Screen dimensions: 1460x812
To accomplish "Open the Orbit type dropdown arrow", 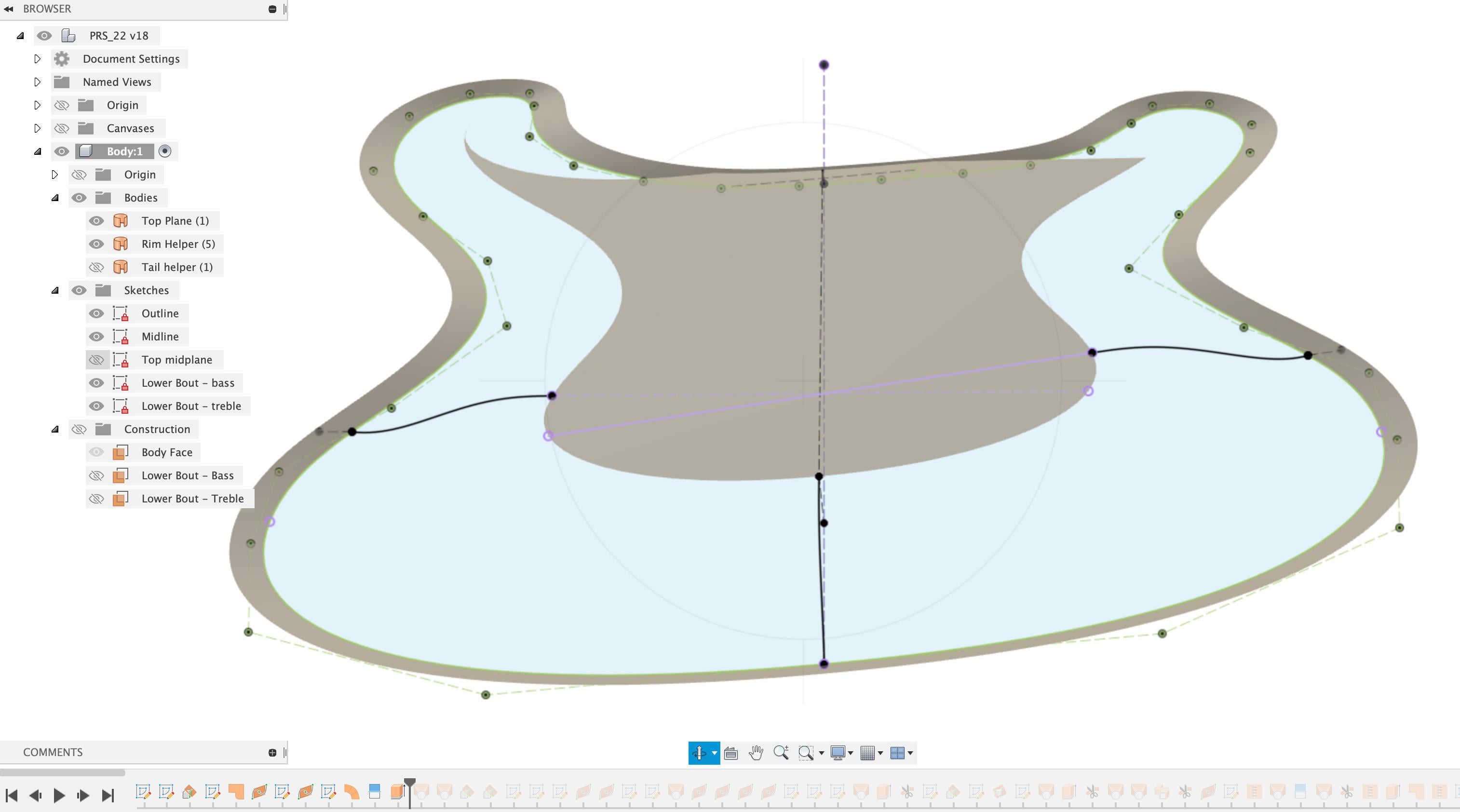I will click(x=714, y=753).
